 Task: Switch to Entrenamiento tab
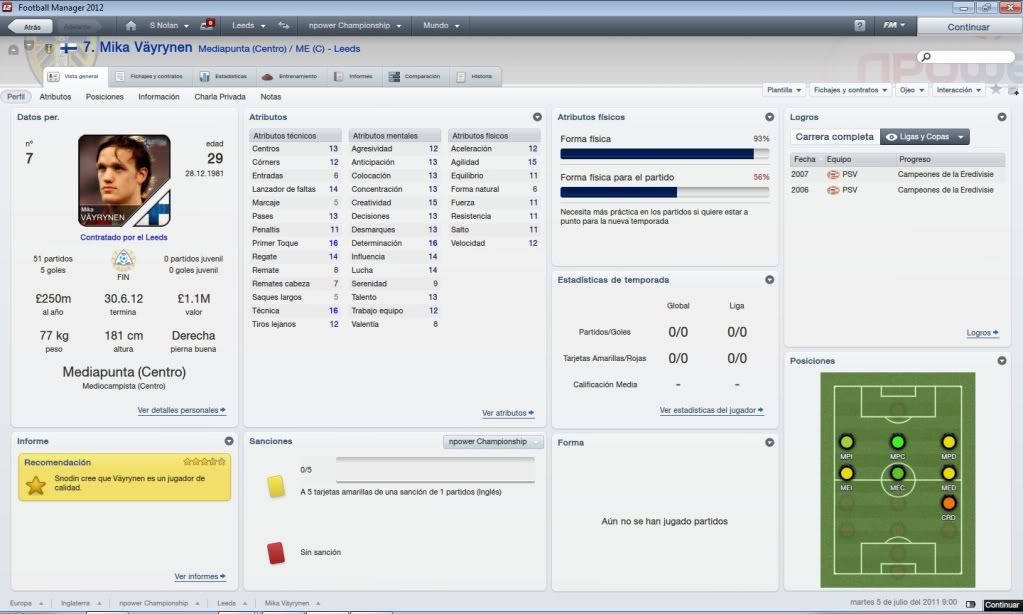(290, 76)
